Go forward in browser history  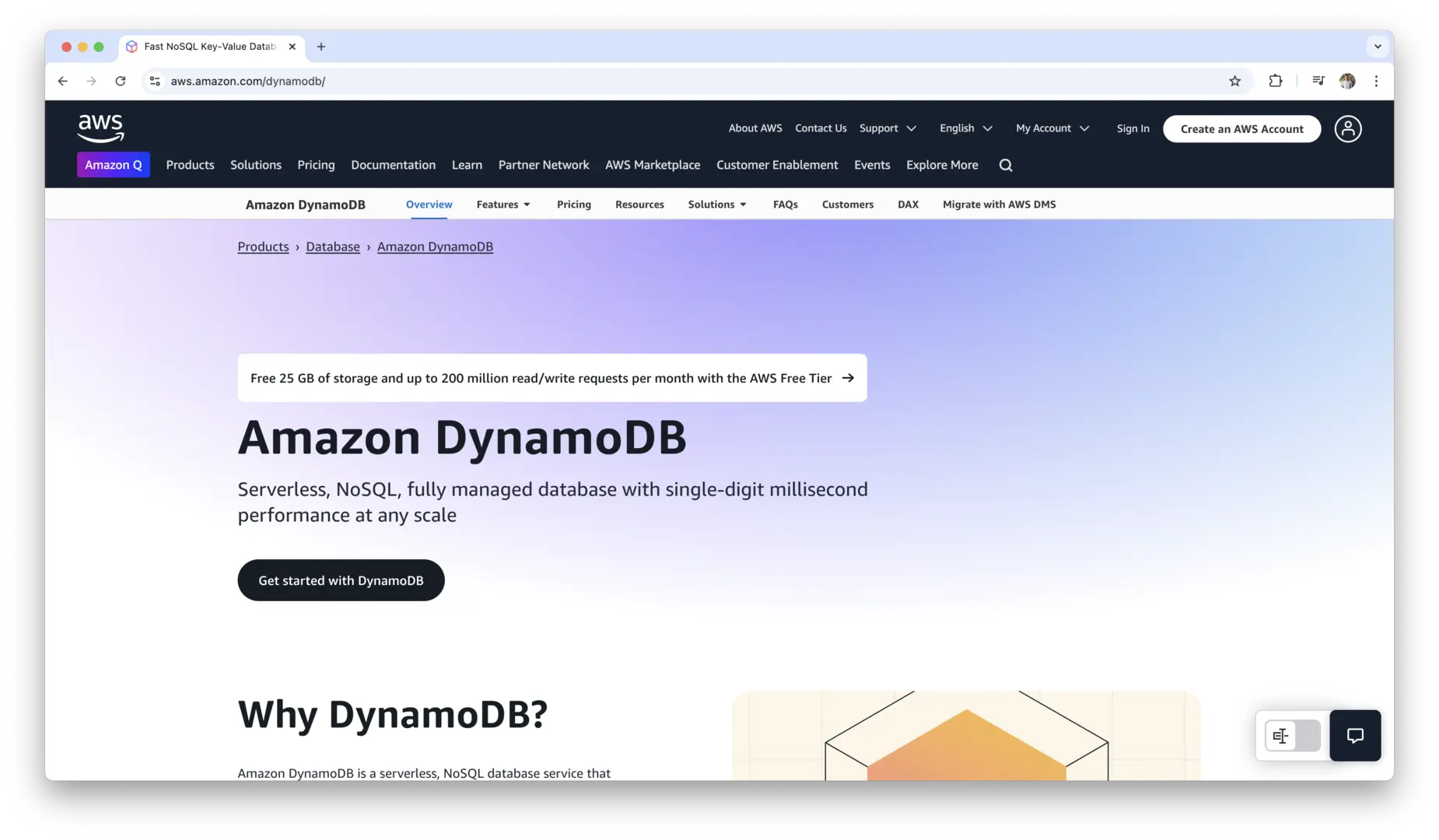[92, 81]
